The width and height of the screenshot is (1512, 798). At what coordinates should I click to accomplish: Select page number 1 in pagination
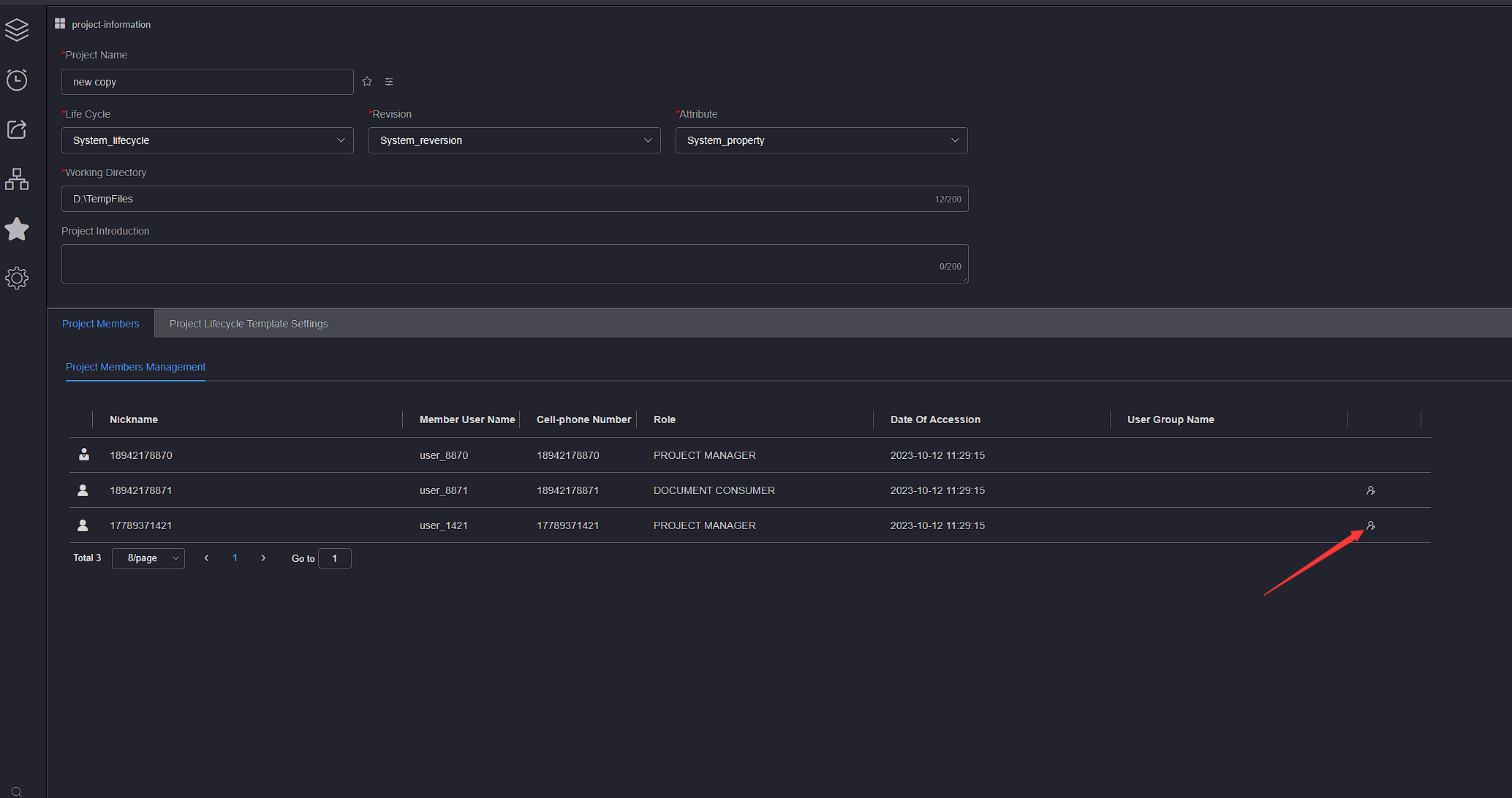tap(235, 558)
